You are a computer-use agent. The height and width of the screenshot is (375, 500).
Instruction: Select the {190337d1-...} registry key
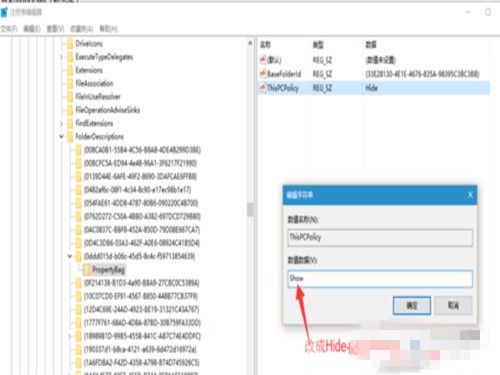140,350
